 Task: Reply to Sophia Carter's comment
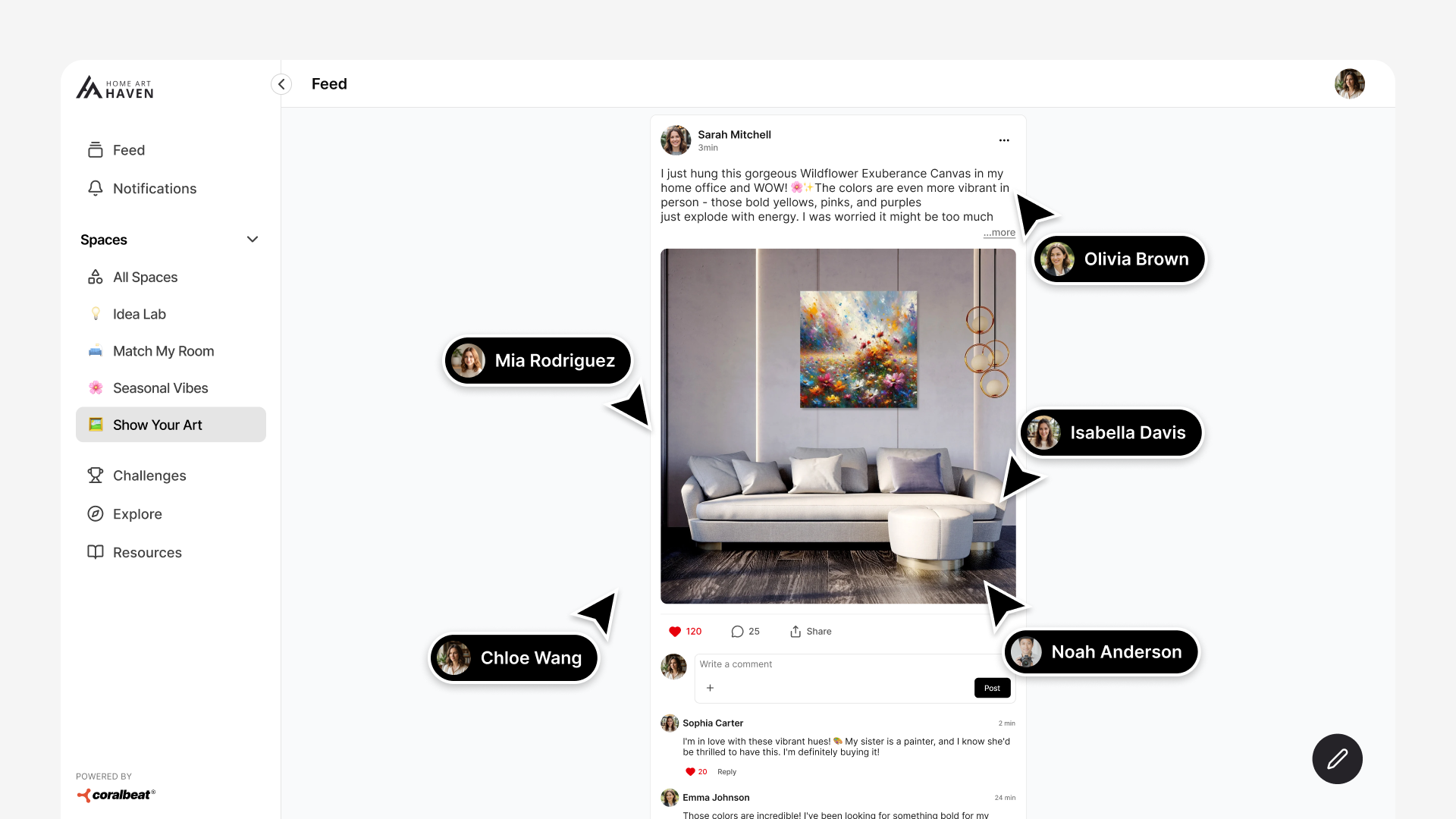pyautogui.click(x=726, y=772)
